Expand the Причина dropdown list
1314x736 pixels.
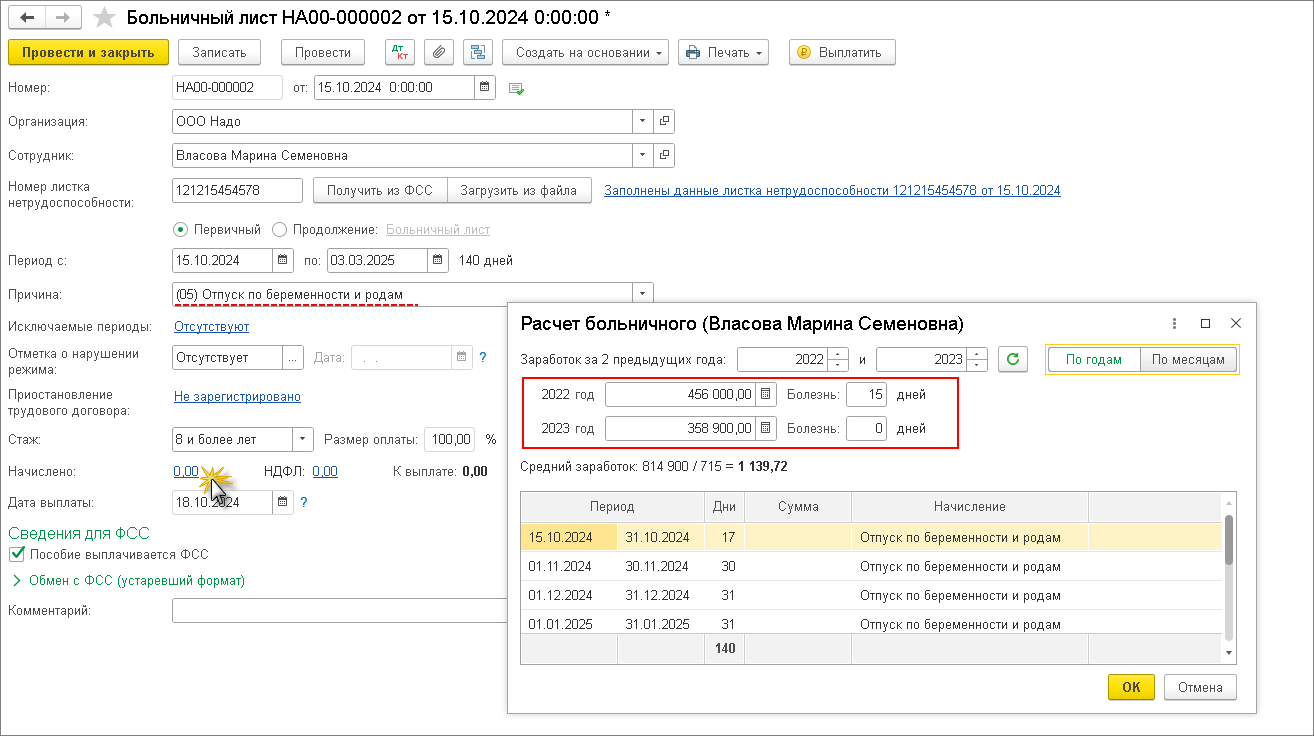[x=643, y=293]
